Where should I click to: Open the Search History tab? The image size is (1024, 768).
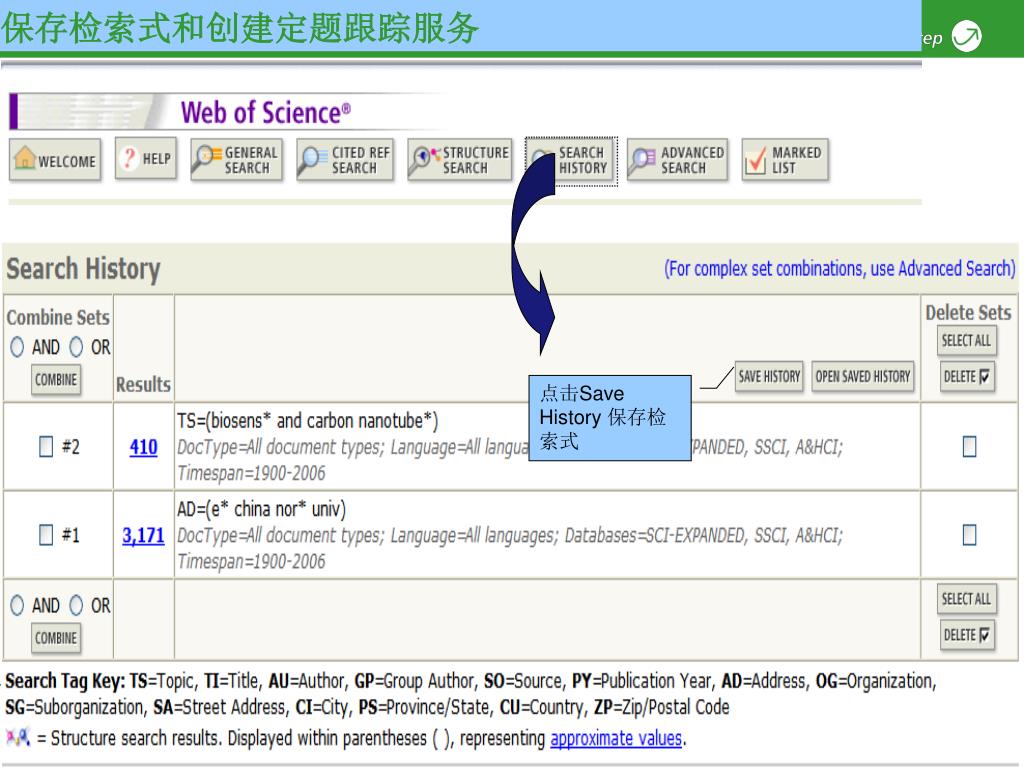tap(571, 161)
